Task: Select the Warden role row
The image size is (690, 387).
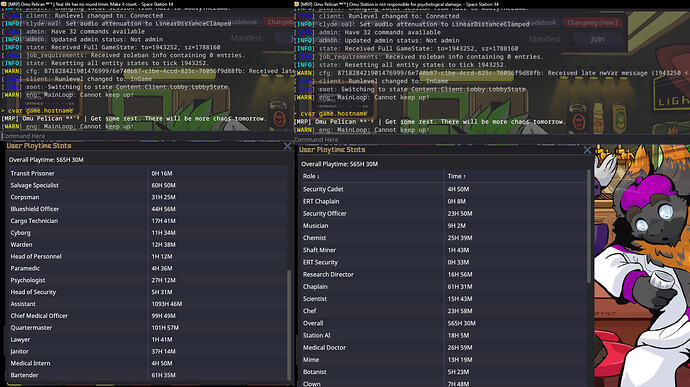Action: (x=148, y=245)
